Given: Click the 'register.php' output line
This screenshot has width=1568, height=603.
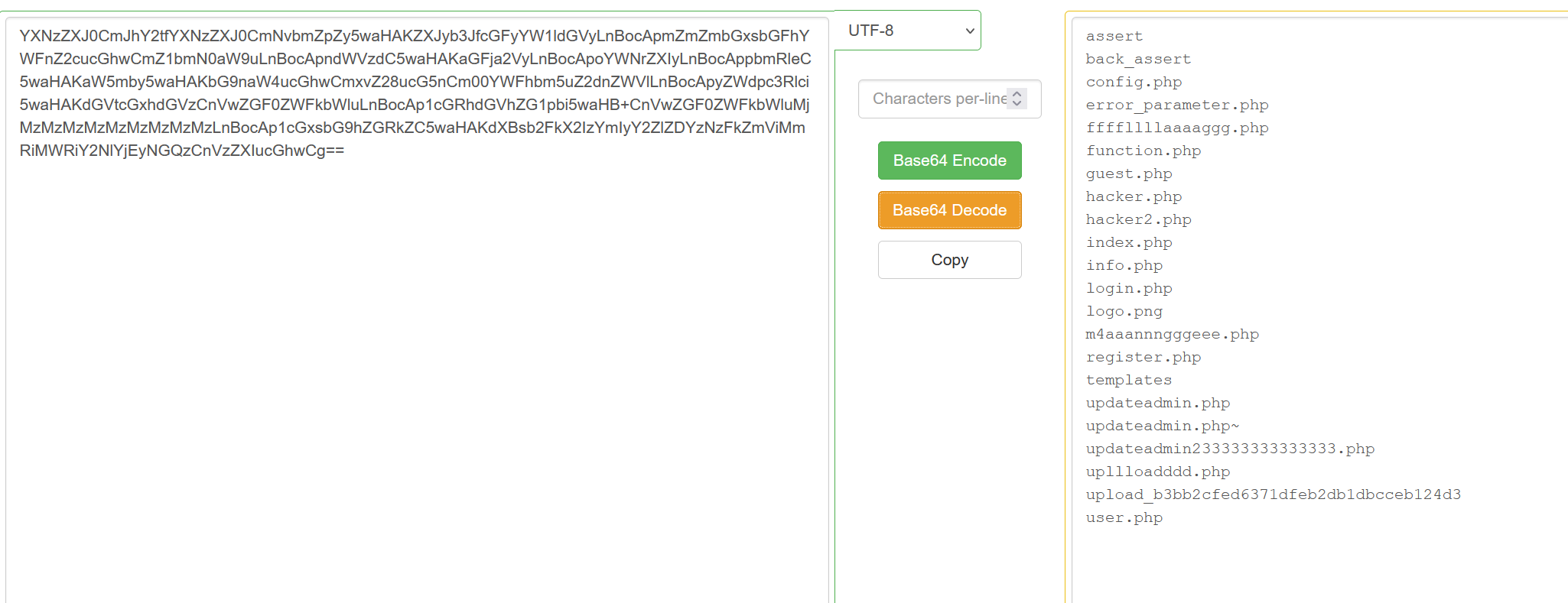Looking at the screenshot, I should pyautogui.click(x=1143, y=357).
